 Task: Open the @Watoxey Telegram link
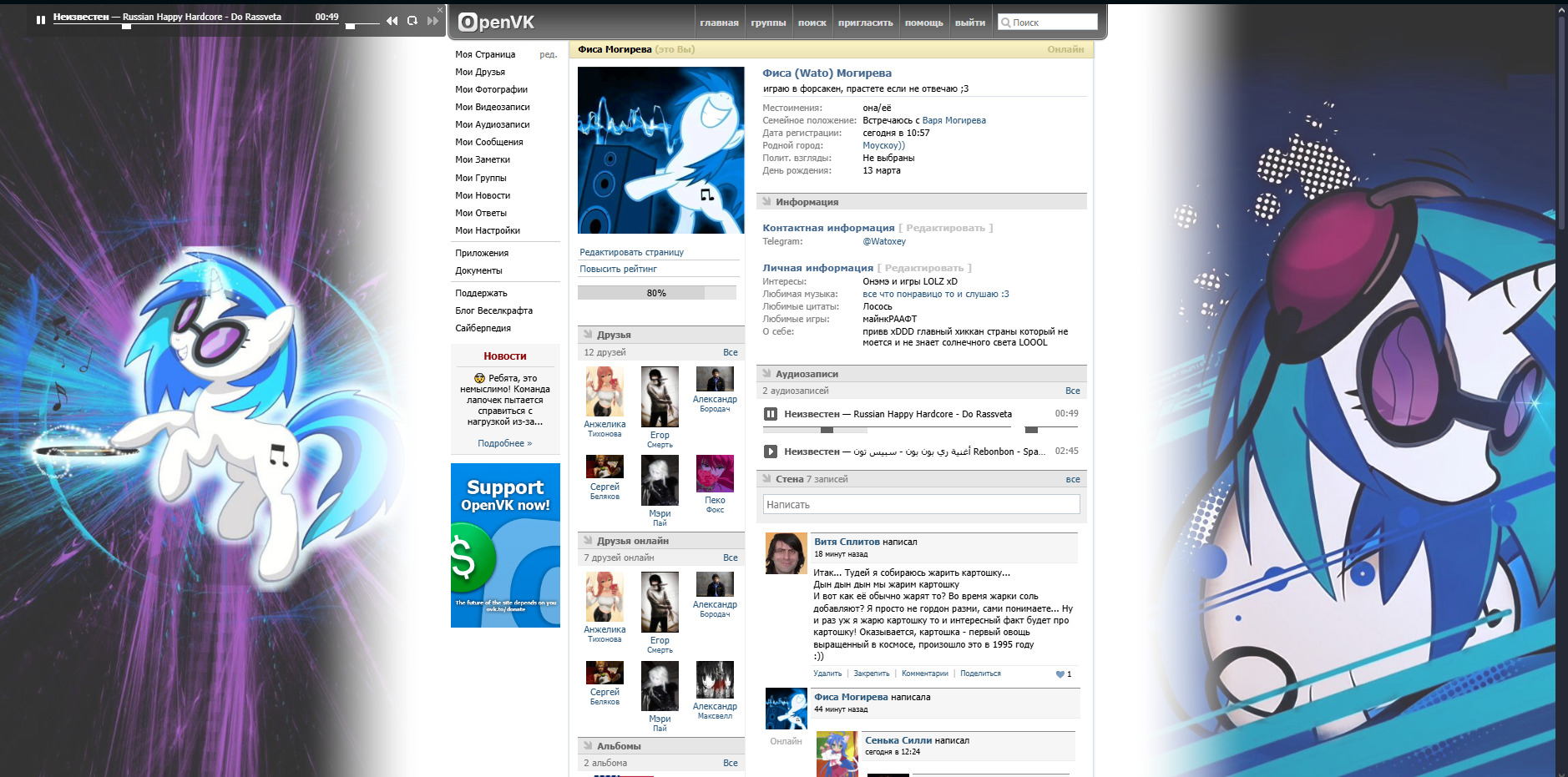point(884,241)
